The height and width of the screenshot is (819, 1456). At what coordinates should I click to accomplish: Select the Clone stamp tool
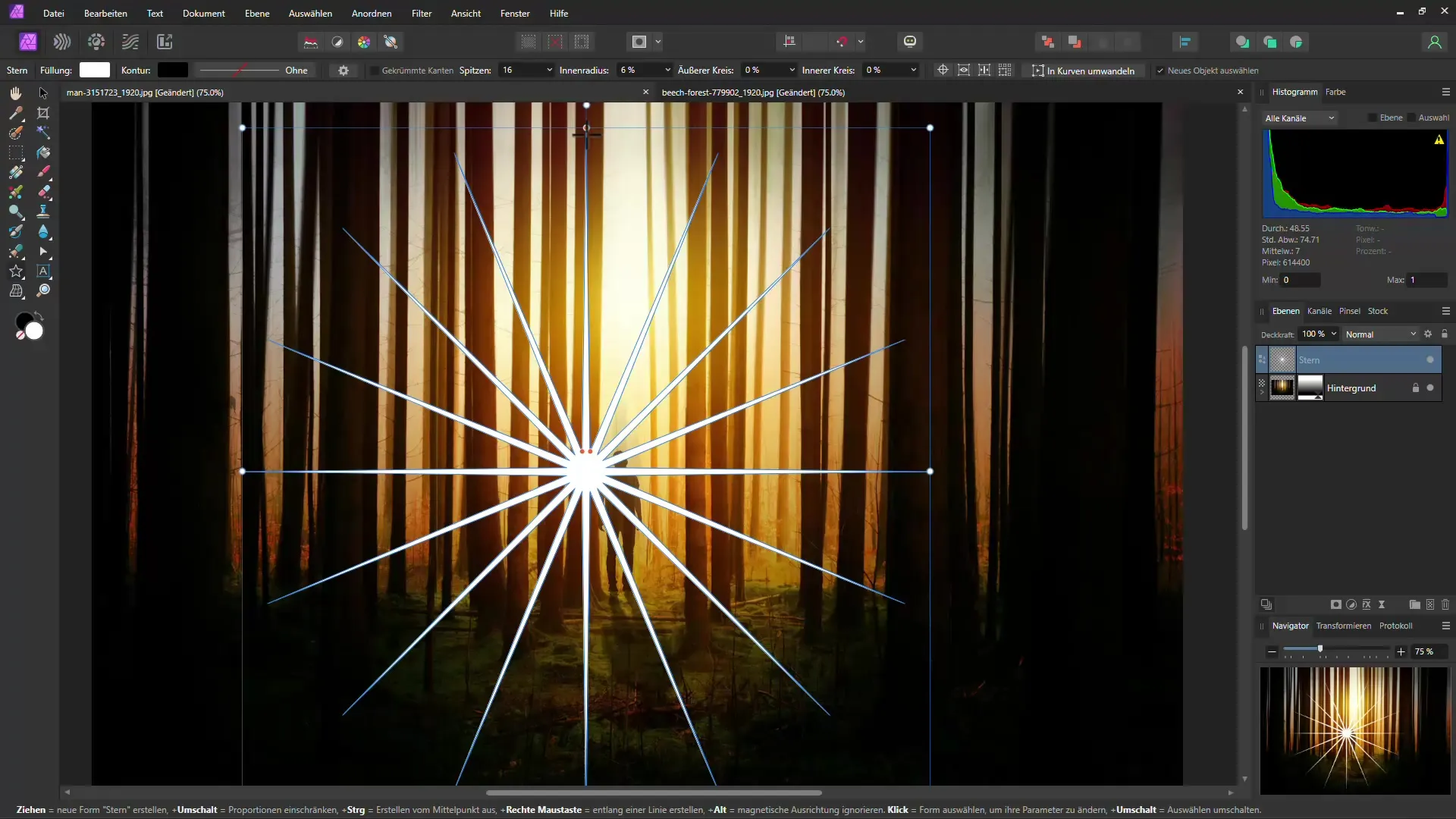[x=43, y=212]
